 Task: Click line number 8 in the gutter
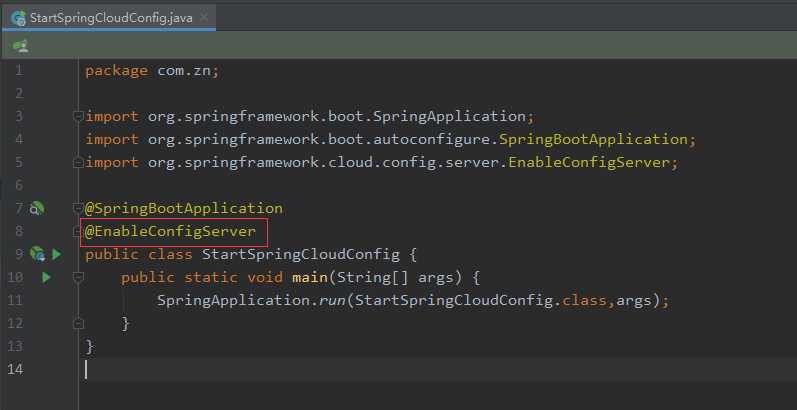(19, 232)
